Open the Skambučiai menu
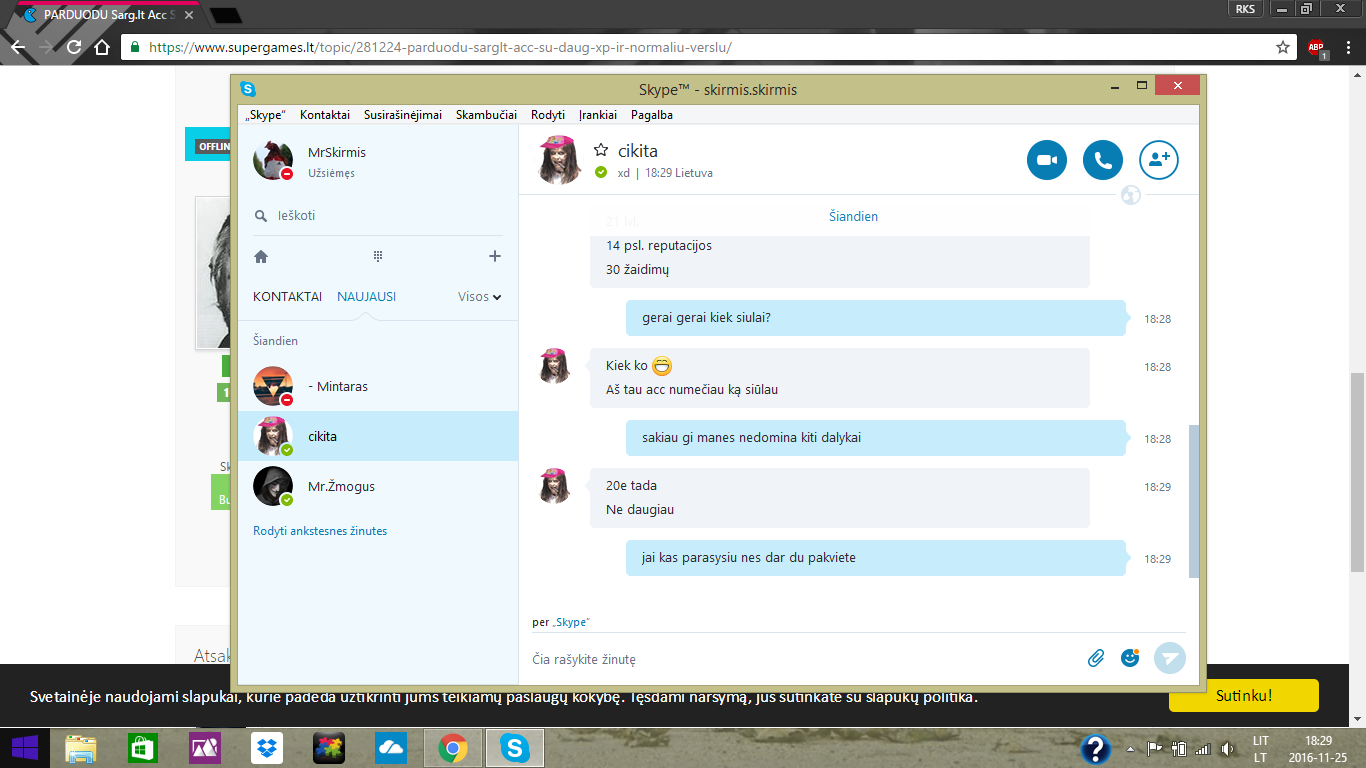The width and height of the screenshot is (1366, 768). (486, 115)
